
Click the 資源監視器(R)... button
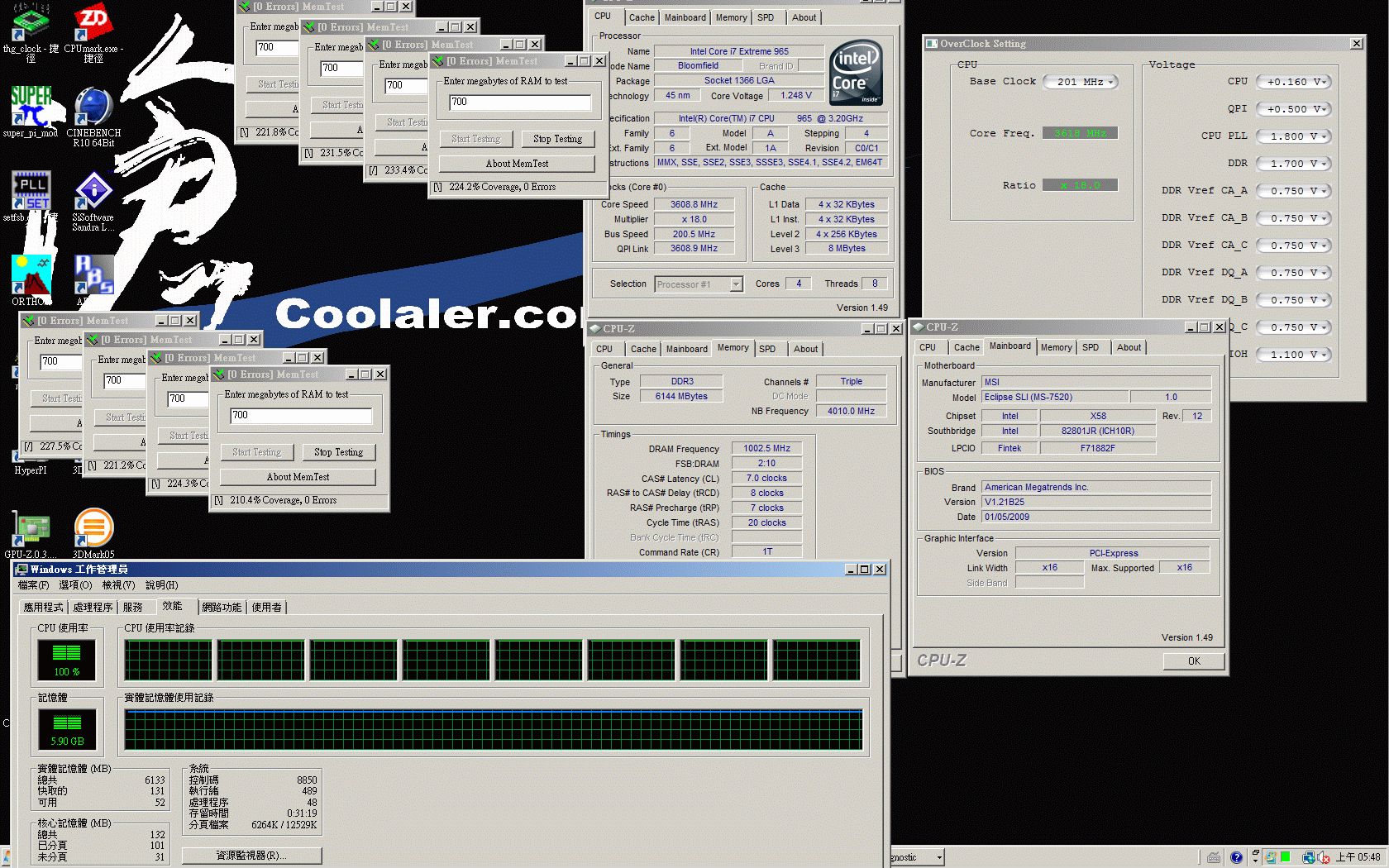point(251,856)
